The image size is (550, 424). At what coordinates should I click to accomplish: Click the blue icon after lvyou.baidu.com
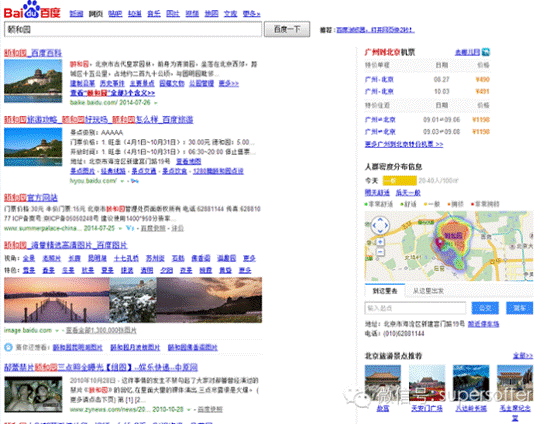click(135, 181)
